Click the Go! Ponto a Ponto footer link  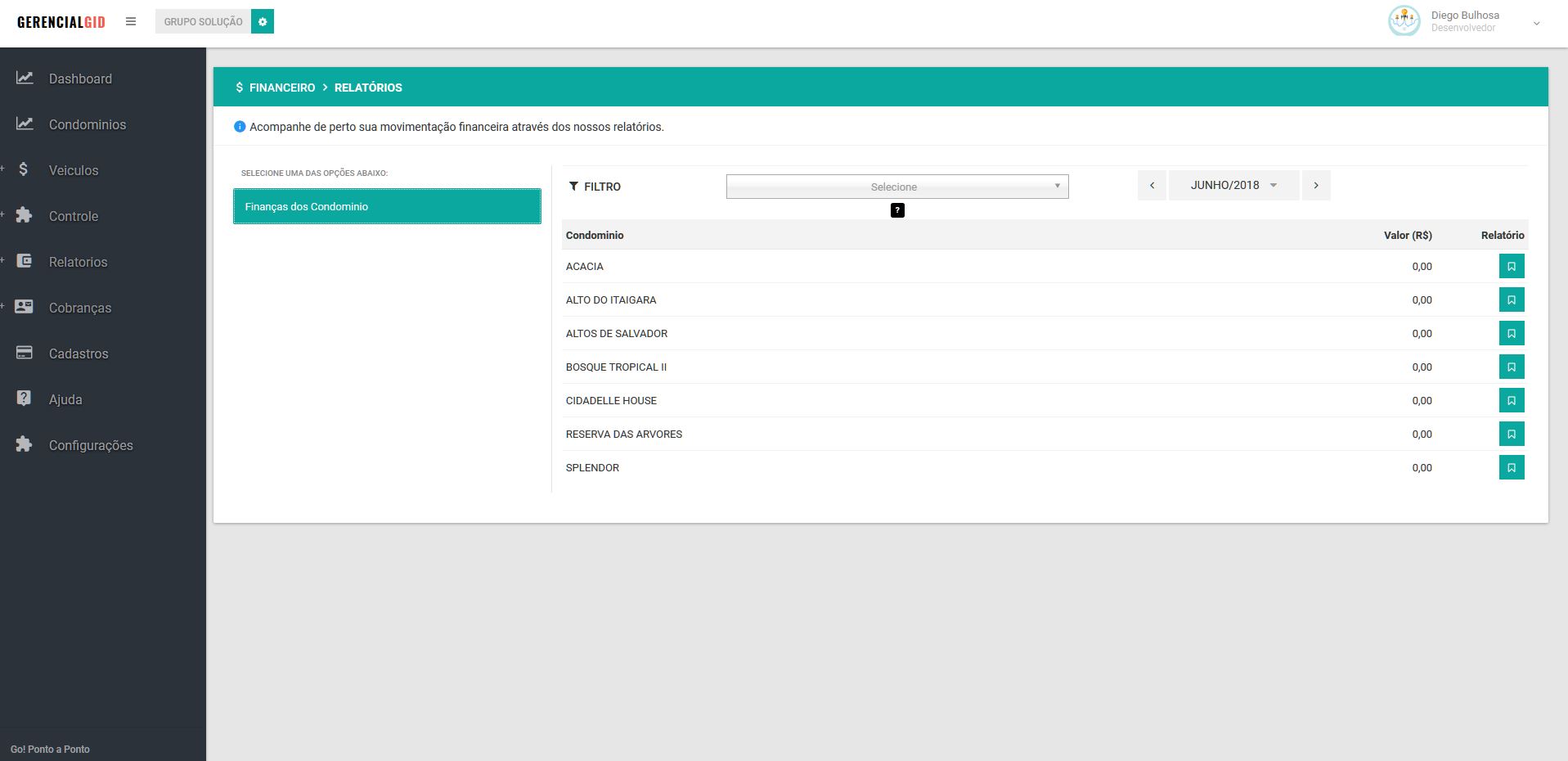pyautogui.click(x=50, y=749)
